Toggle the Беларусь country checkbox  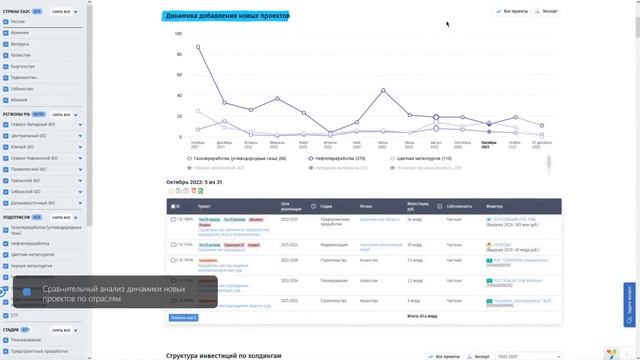click(x=6, y=44)
